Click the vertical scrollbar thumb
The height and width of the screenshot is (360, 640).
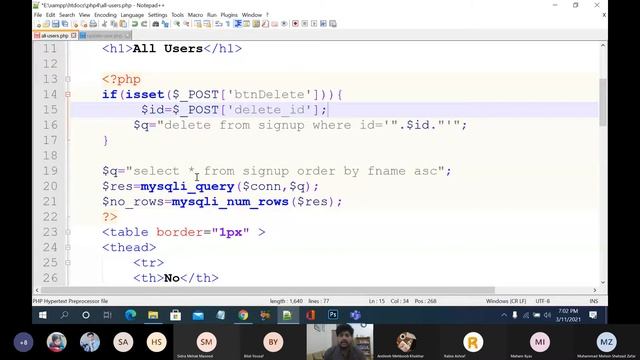[603, 102]
